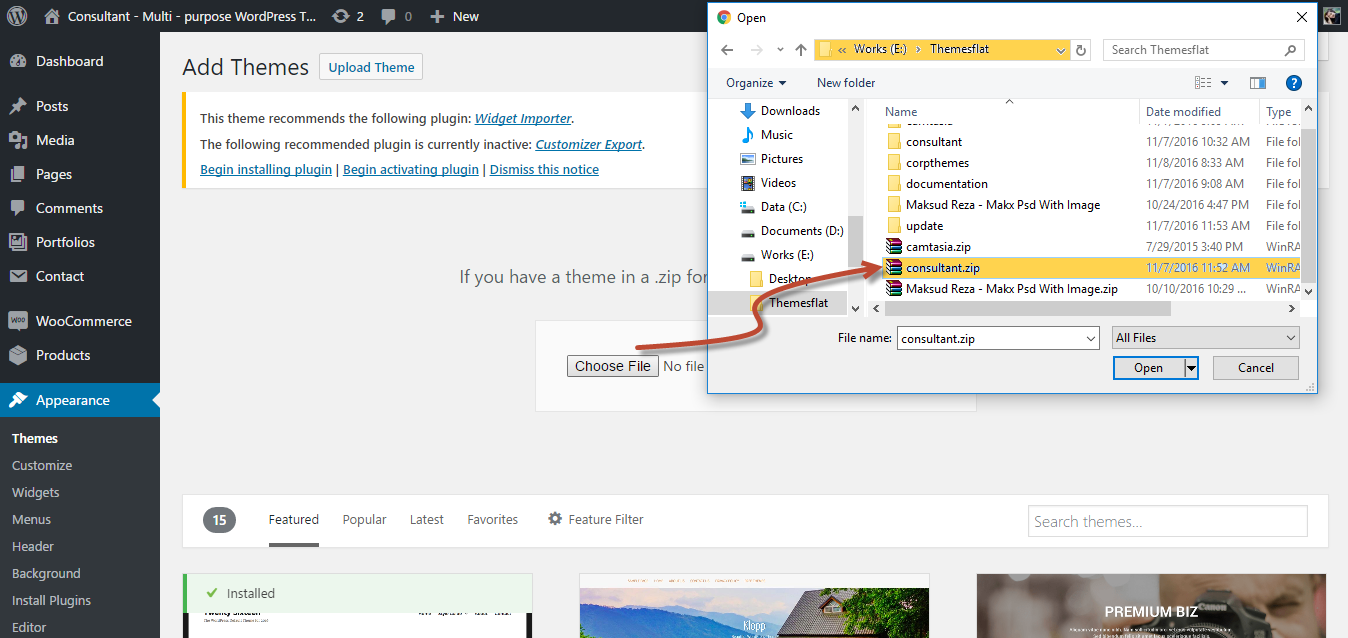The height and width of the screenshot is (638, 1348).
Task: Expand the File name combo box
Action: [x=1090, y=339]
